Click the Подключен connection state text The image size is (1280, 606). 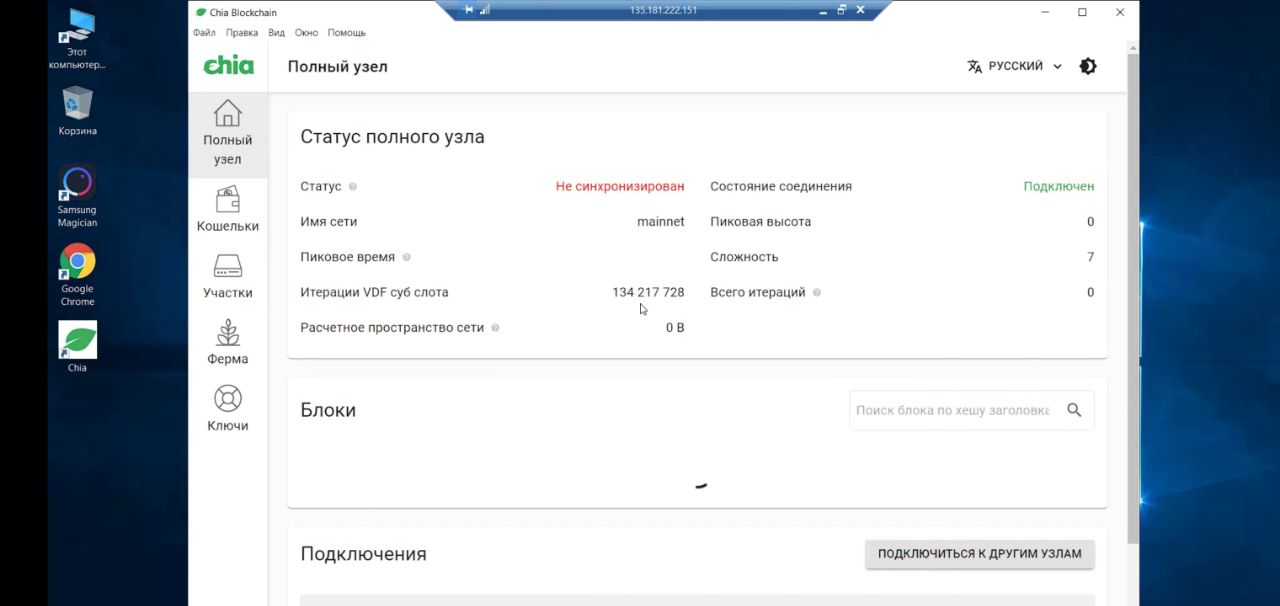click(1058, 186)
